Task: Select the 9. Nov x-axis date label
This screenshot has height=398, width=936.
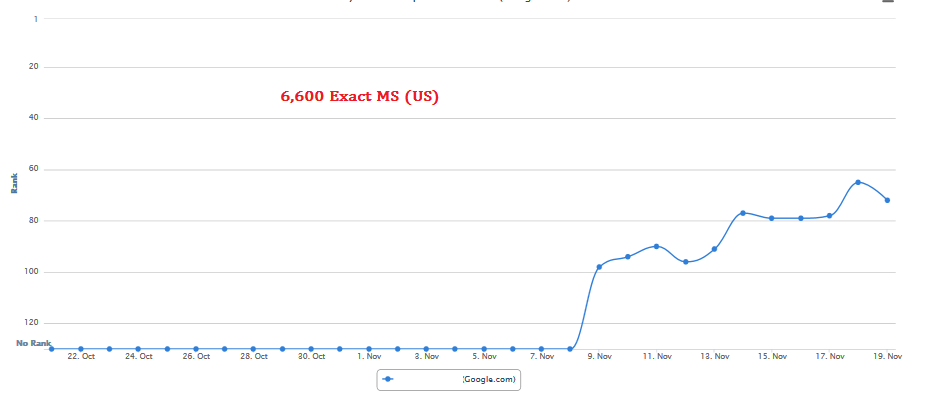Action: (x=599, y=357)
